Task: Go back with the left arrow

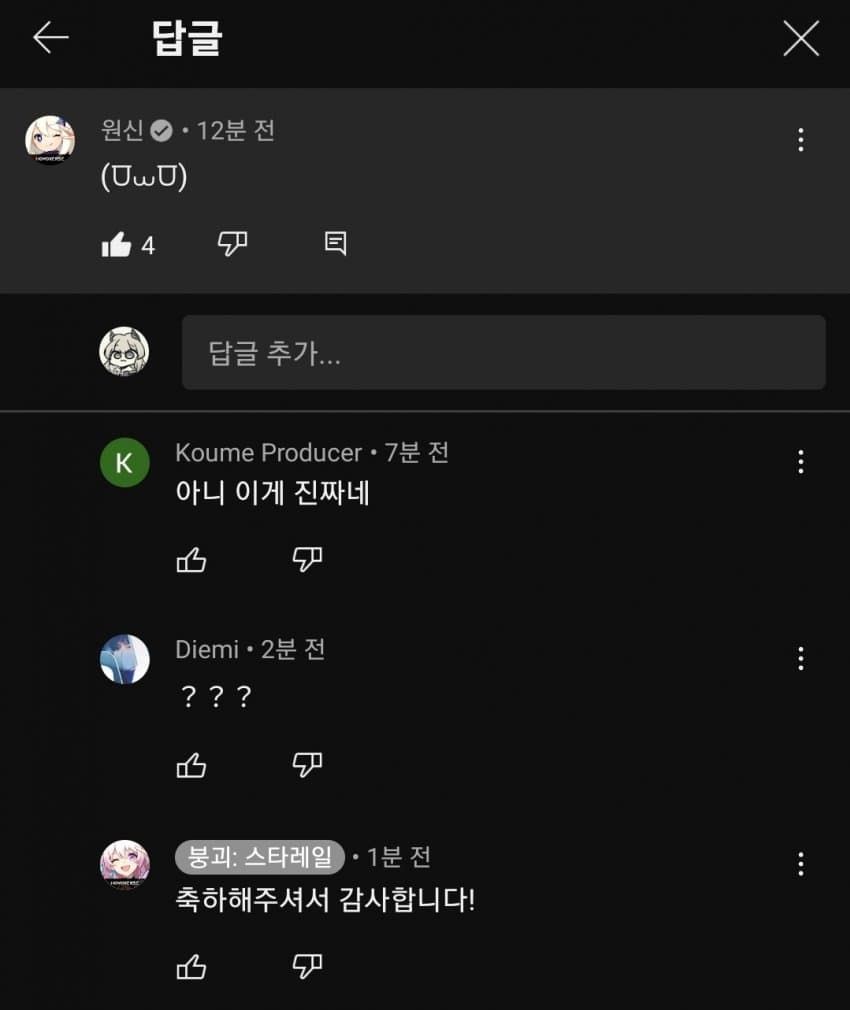Action: pyautogui.click(x=50, y=38)
